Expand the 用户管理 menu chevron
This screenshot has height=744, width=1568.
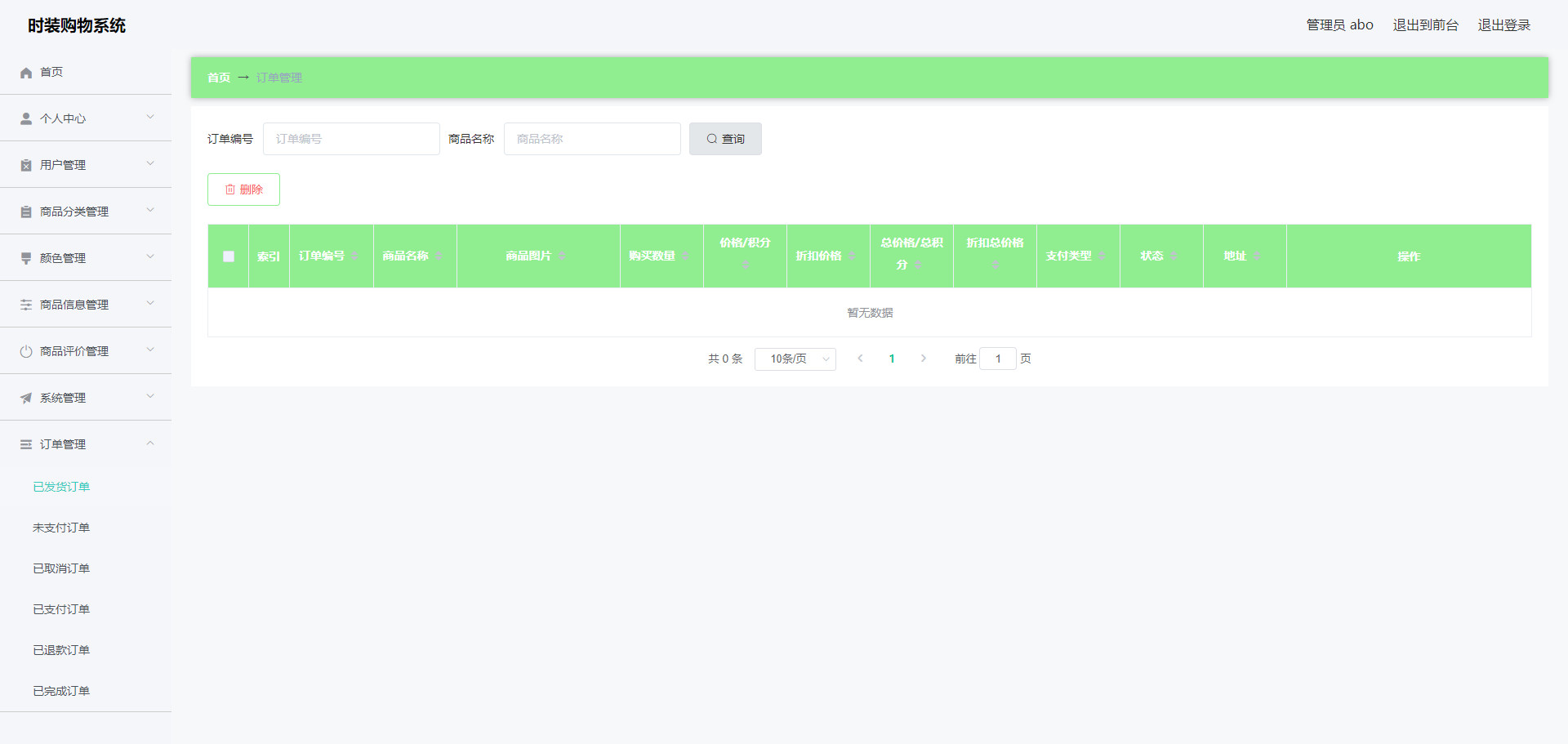point(150,164)
